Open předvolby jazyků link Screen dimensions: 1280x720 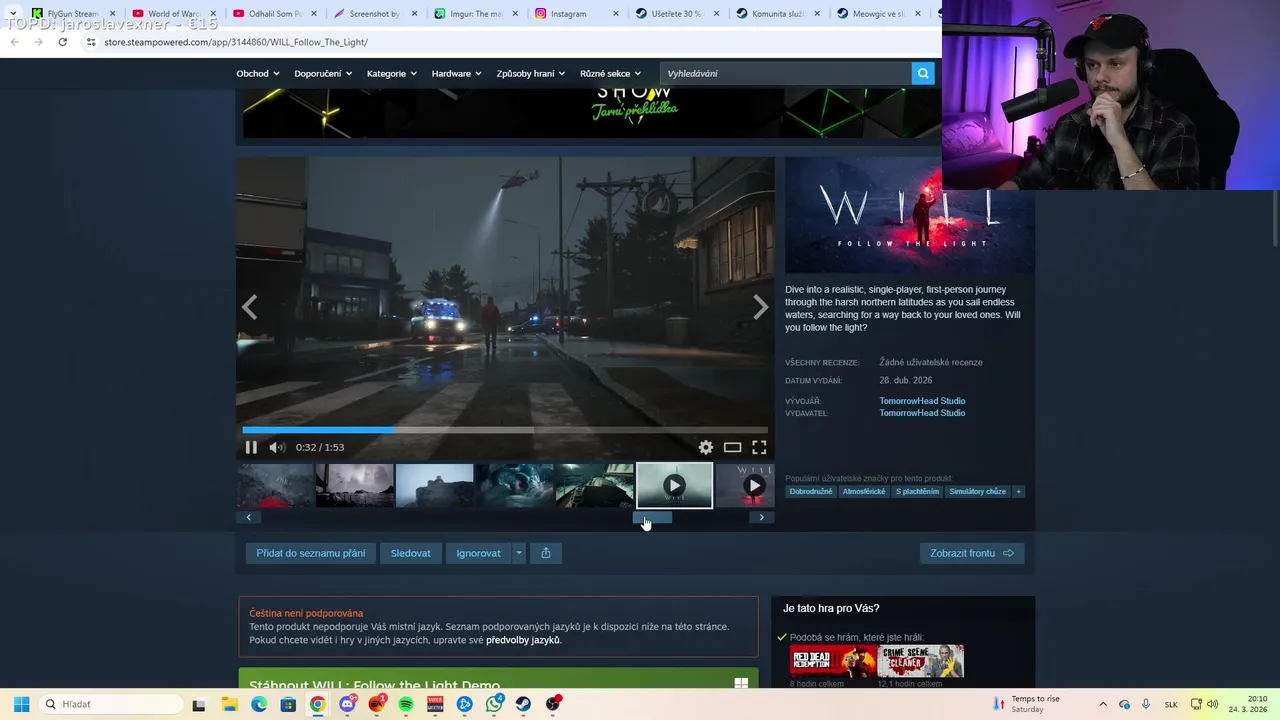tap(523, 640)
